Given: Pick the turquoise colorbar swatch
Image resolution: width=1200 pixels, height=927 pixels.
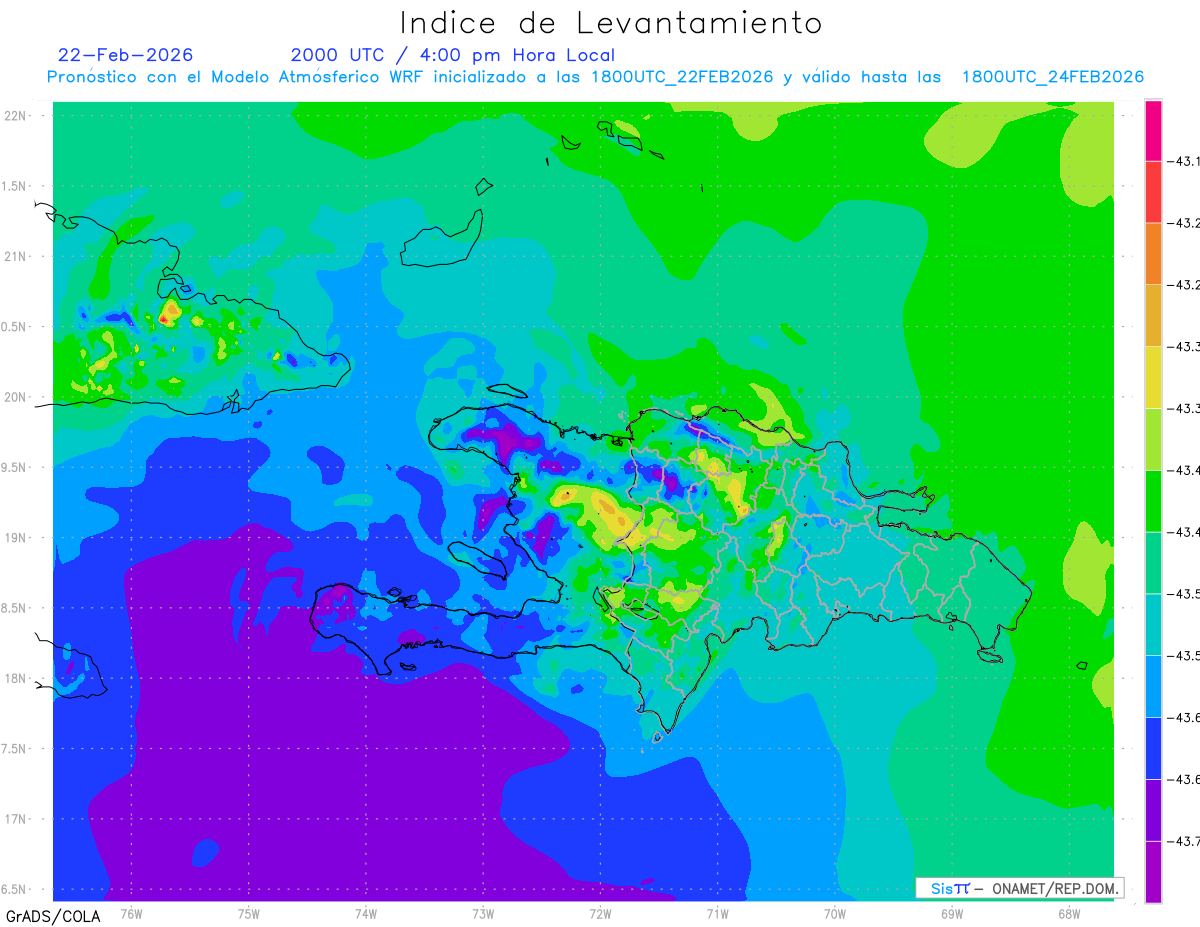Looking at the screenshot, I should pyautogui.click(x=1153, y=624).
